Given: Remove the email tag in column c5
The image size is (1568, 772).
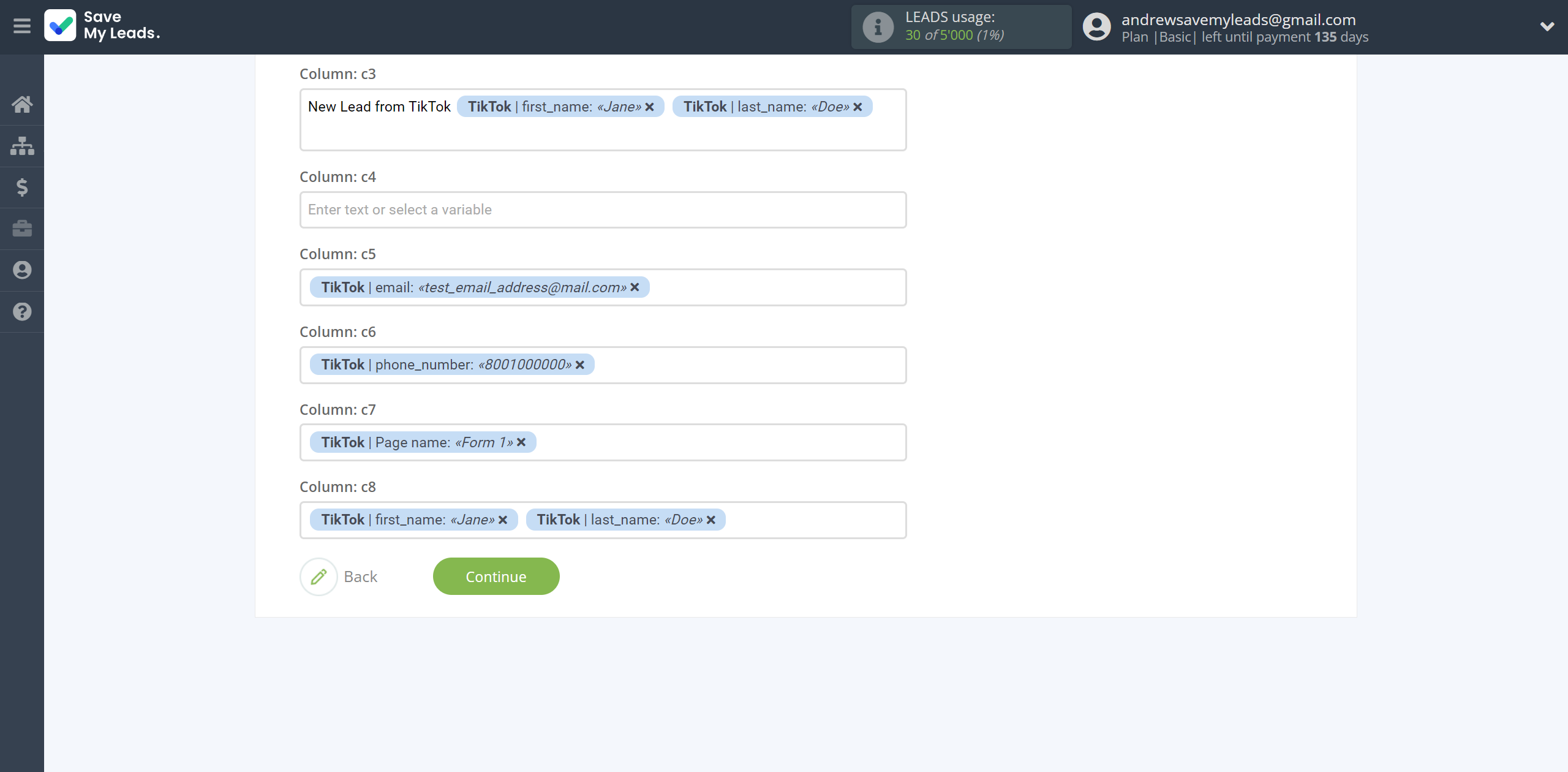Looking at the screenshot, I should click(x=635, y=287).
